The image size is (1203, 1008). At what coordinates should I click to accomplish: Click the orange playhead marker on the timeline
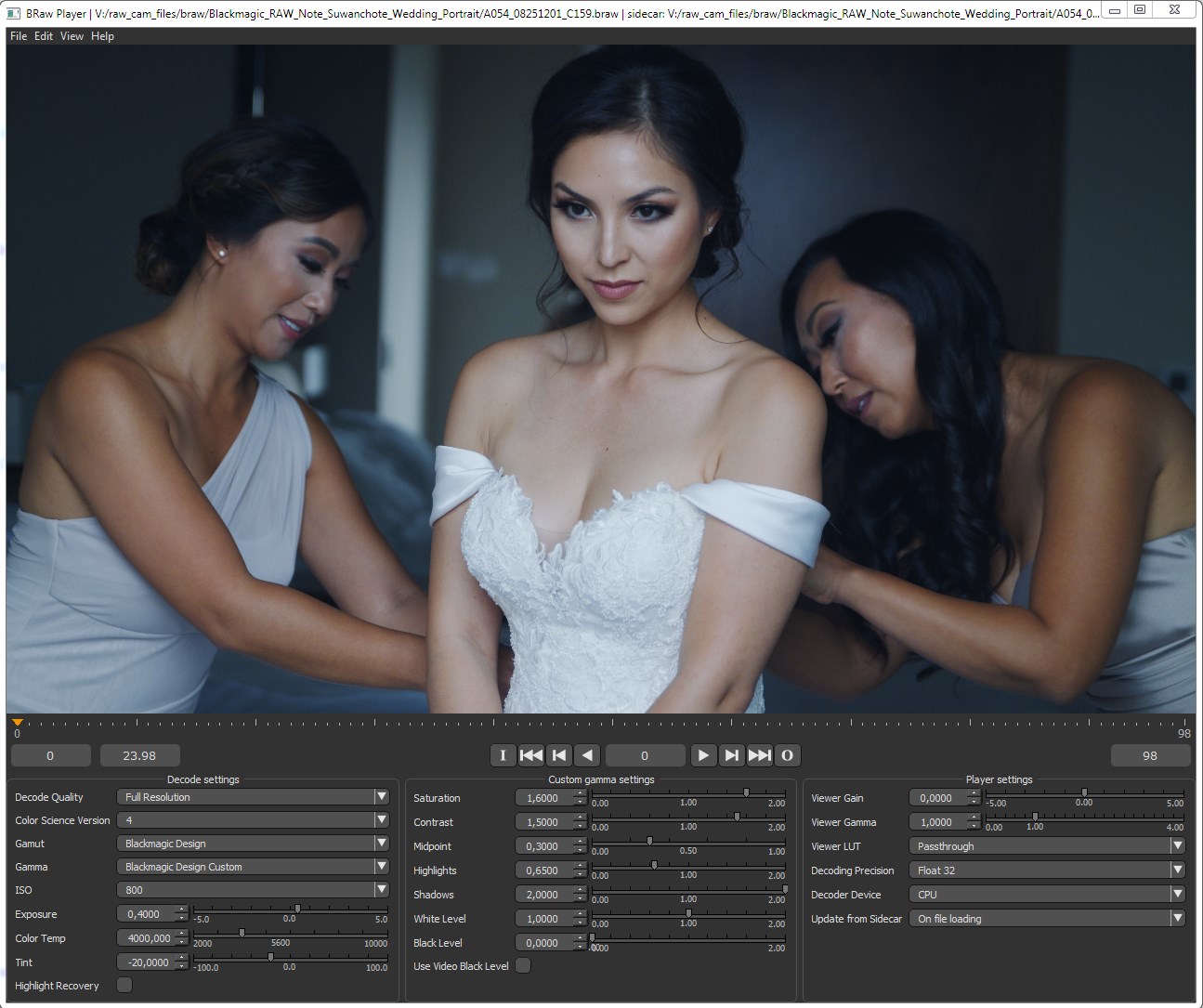coord(17,722)
